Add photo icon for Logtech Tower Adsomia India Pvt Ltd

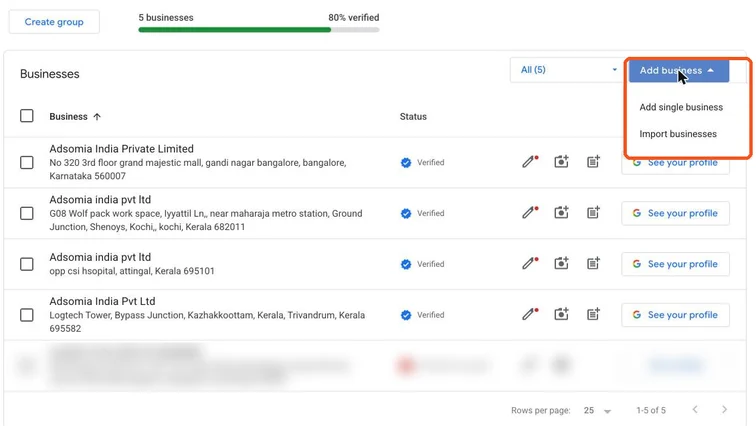click(561, 314)
